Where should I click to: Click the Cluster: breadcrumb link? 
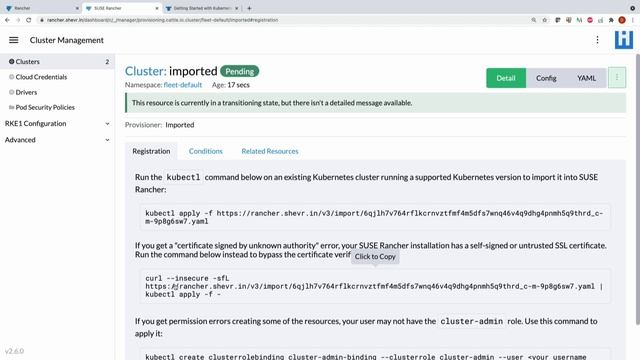point(145,71)
